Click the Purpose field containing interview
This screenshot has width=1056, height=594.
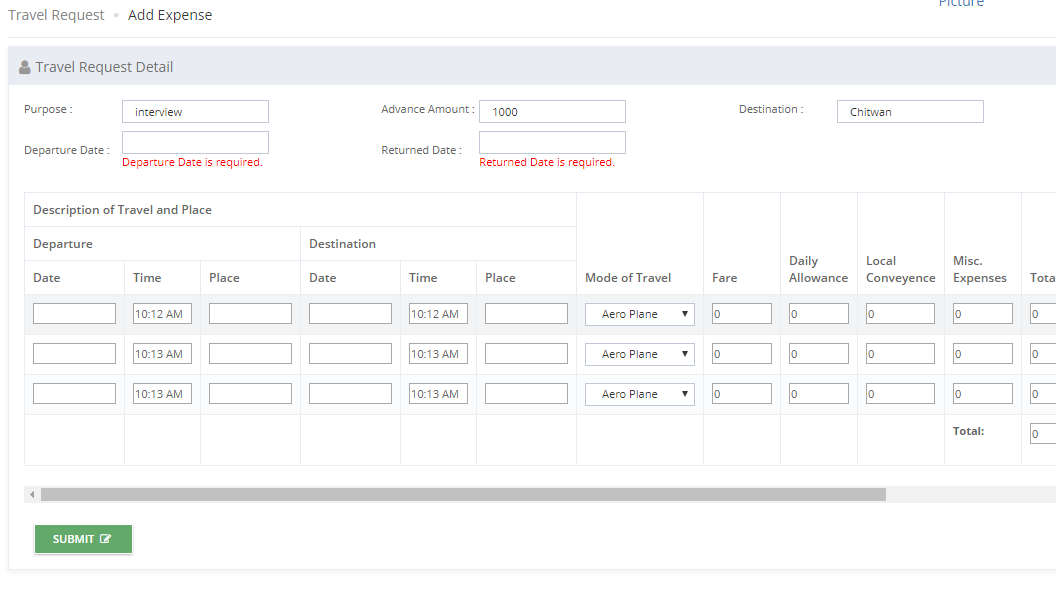tap(195, 112)
